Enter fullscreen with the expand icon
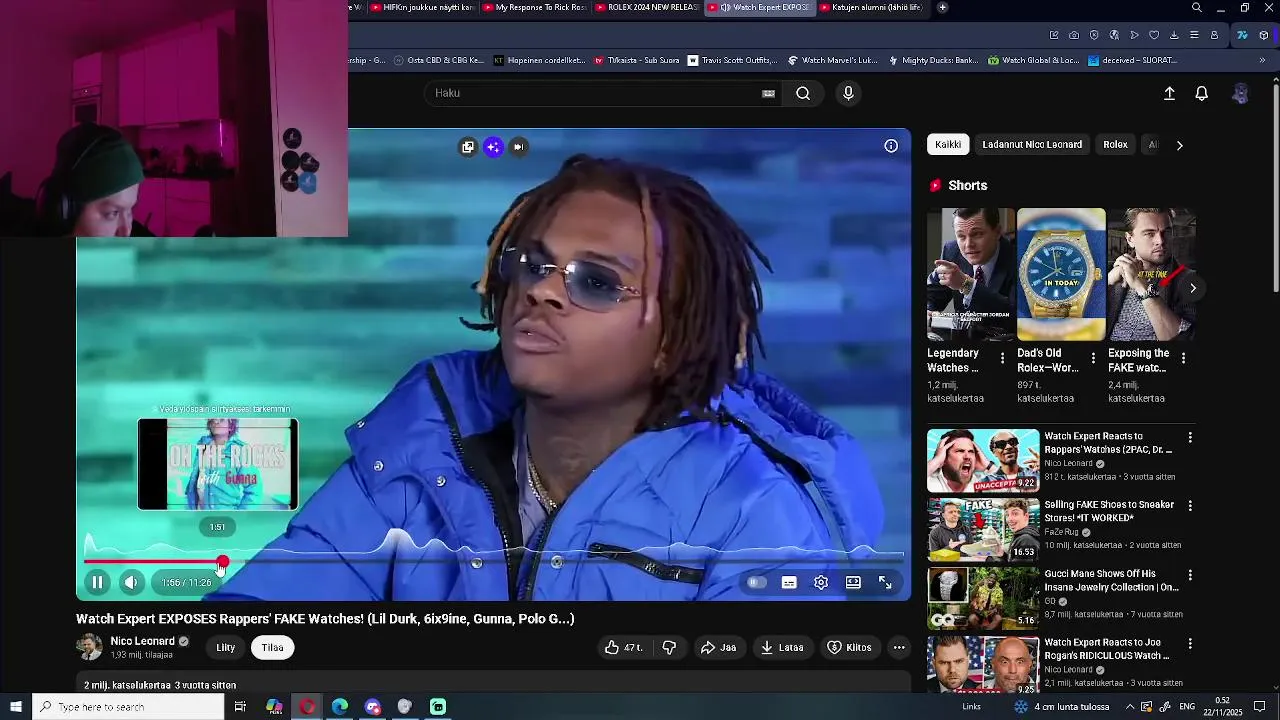 885,582
